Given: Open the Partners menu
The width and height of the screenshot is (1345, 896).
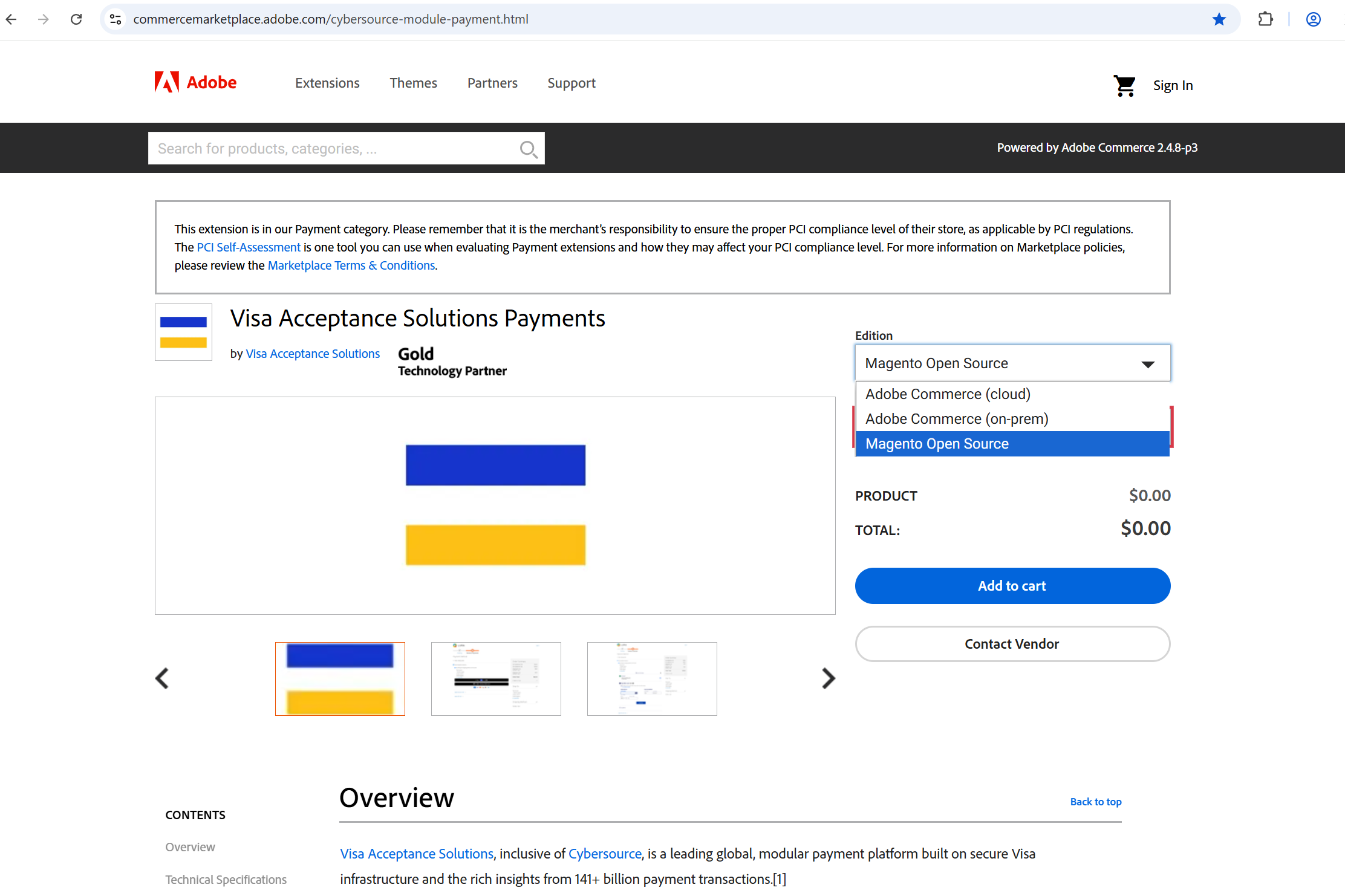Looking at the screenshot, I should coord(492,83).
